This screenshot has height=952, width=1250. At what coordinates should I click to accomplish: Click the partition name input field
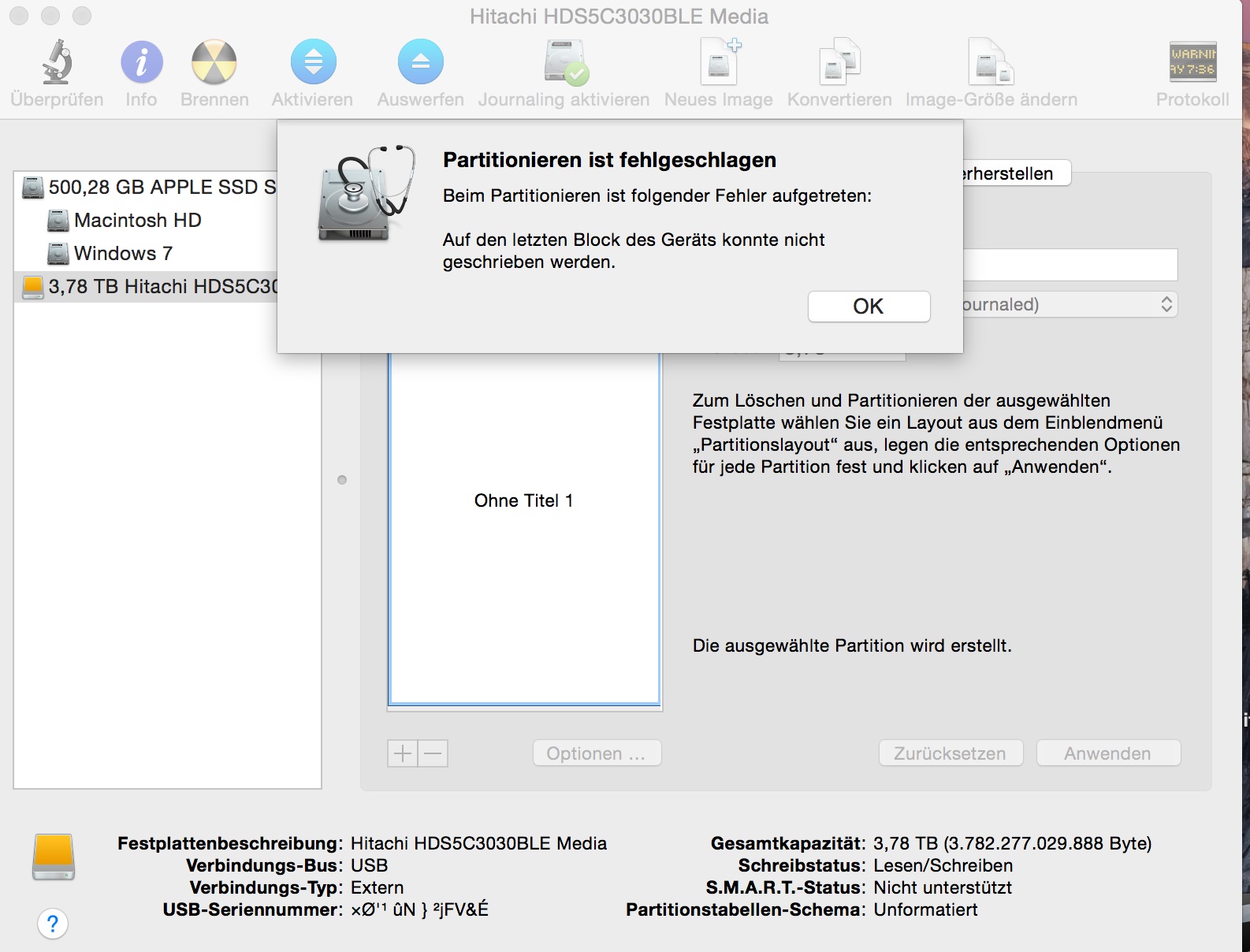coord(1070,265)
